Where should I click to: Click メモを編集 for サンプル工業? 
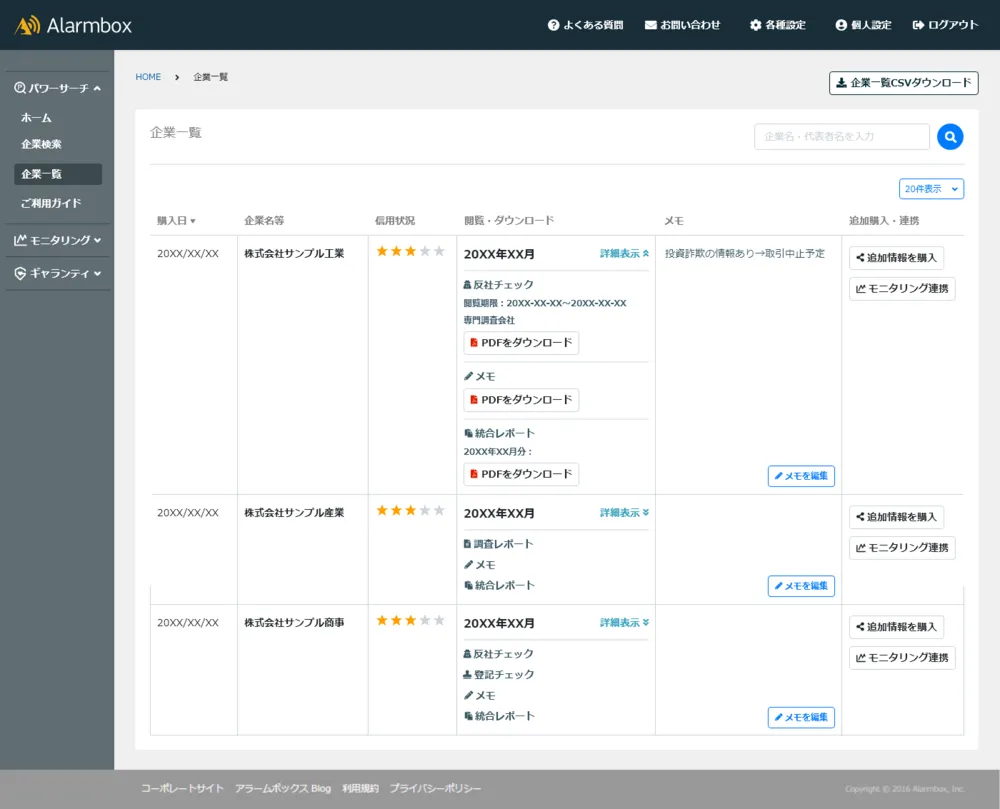801,476
